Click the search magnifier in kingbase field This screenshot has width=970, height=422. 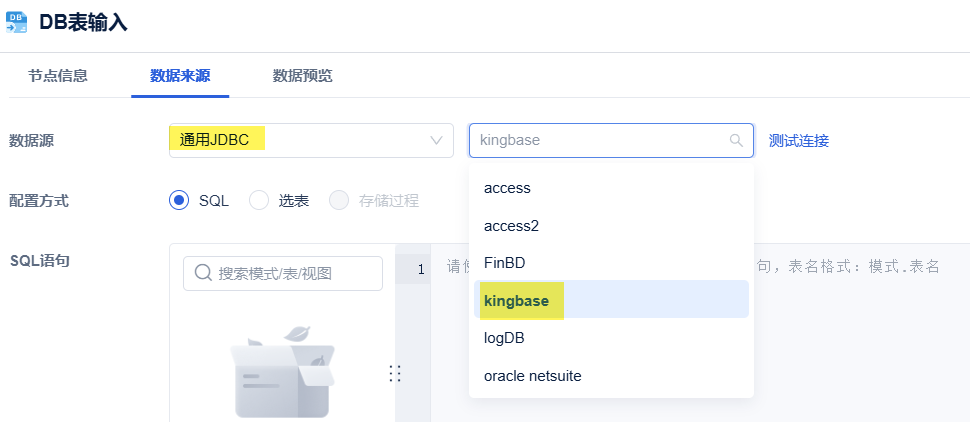point(736,141)
